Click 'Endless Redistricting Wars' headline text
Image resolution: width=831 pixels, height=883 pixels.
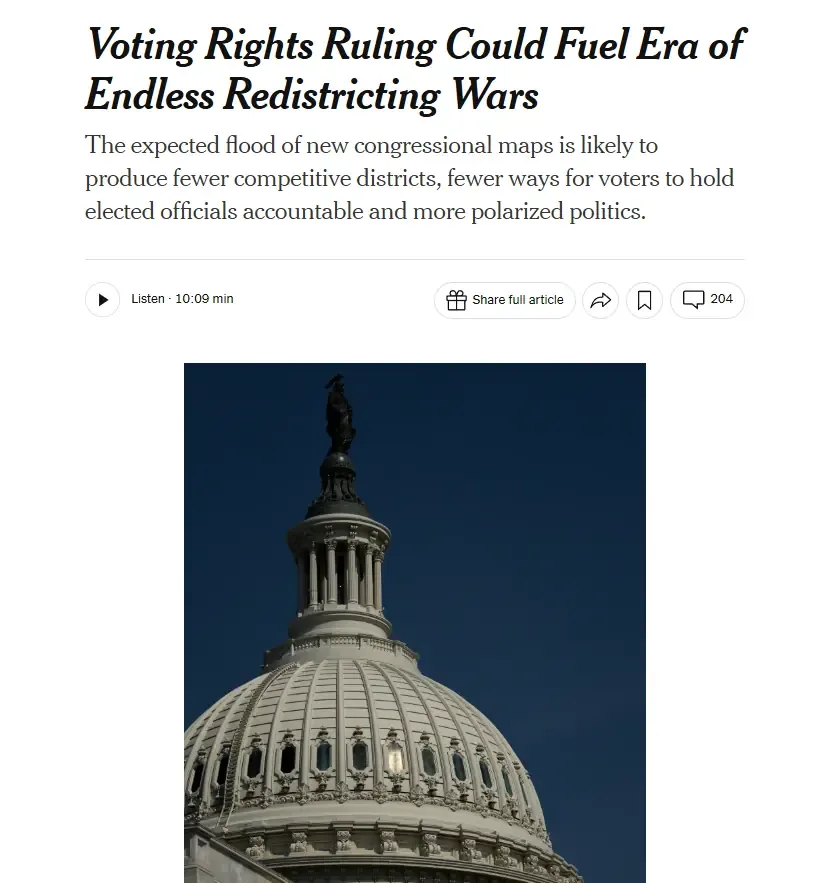(x=312, y=95)
